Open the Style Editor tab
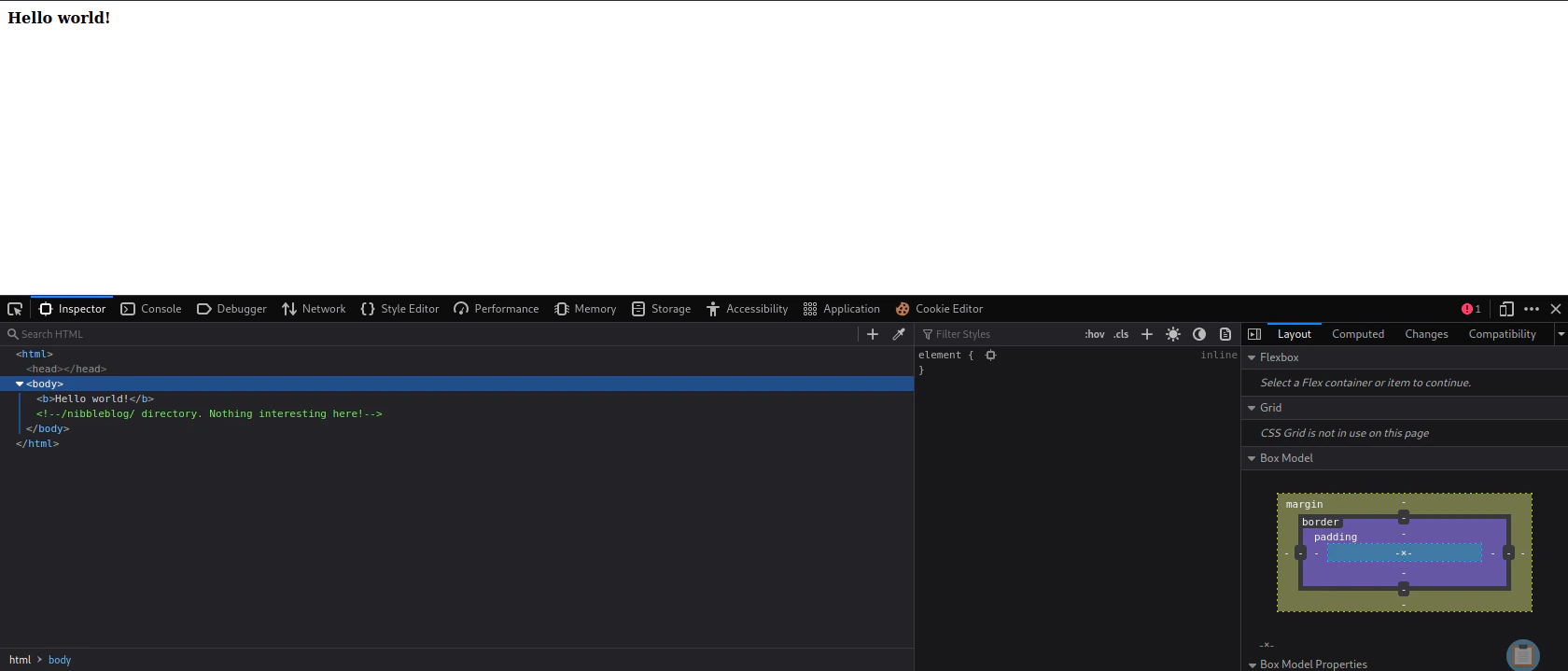This screenshot has width=1568, height=671. [x=399, y=309]
